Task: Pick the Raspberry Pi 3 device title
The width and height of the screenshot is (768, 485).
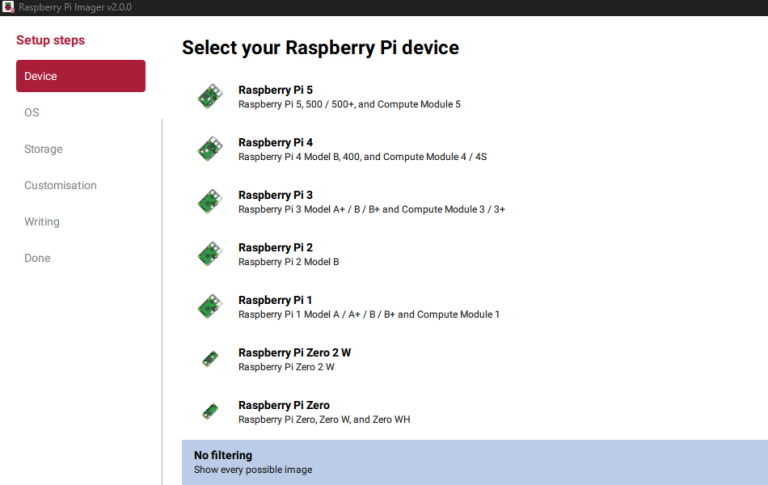Action: tap(275, 195)
